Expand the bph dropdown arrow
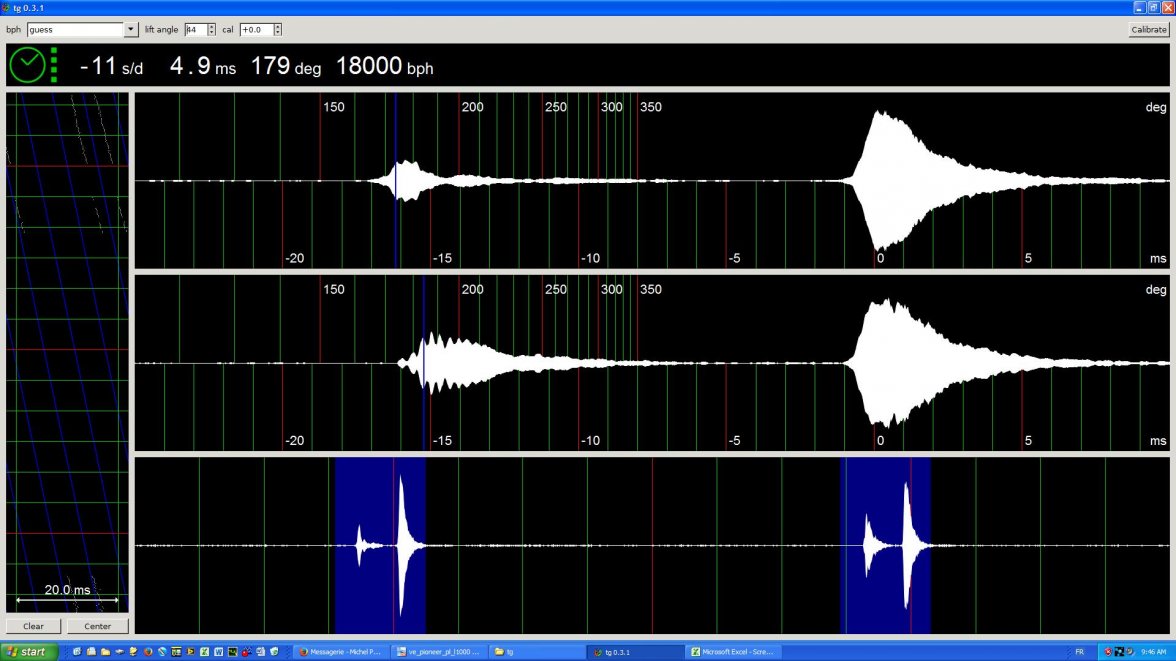 point(131,30)
